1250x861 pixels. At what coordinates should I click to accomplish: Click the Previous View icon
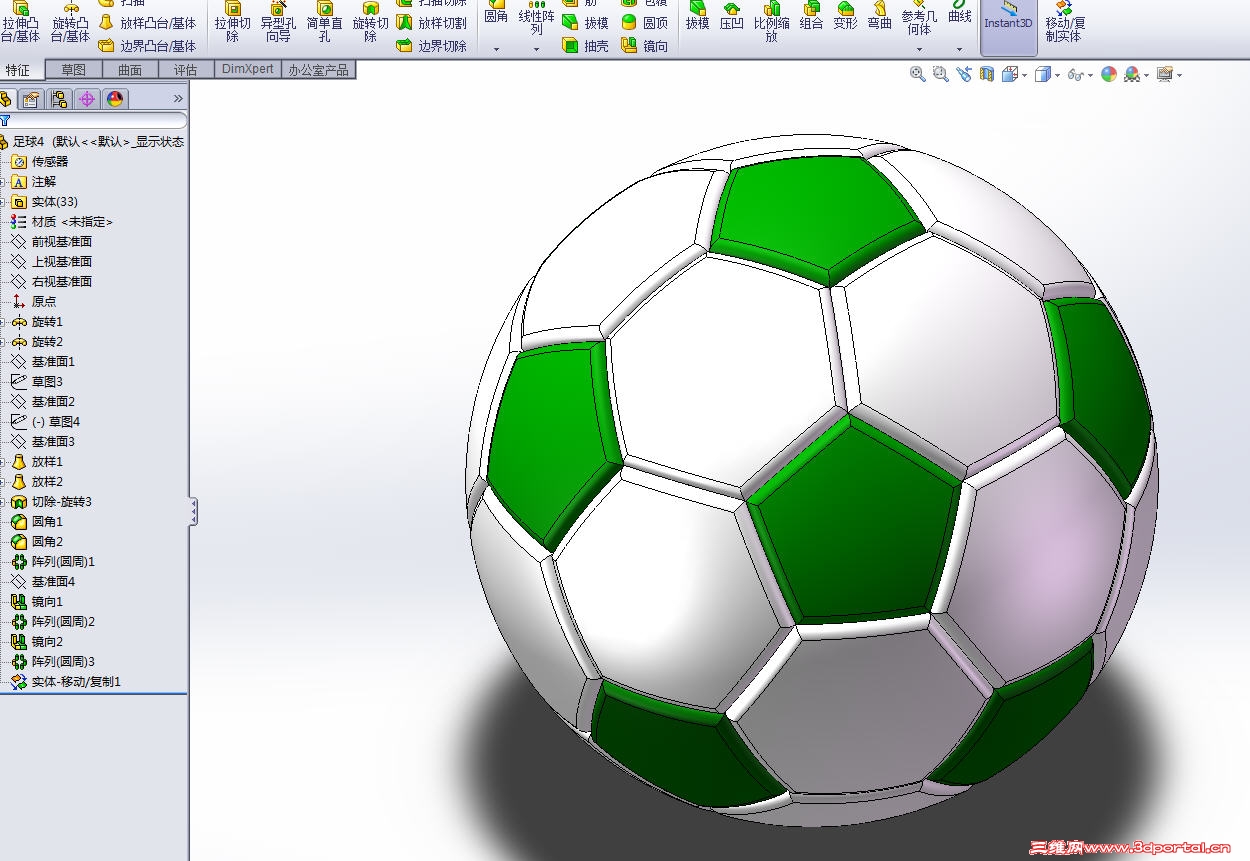tap(963, 74)
